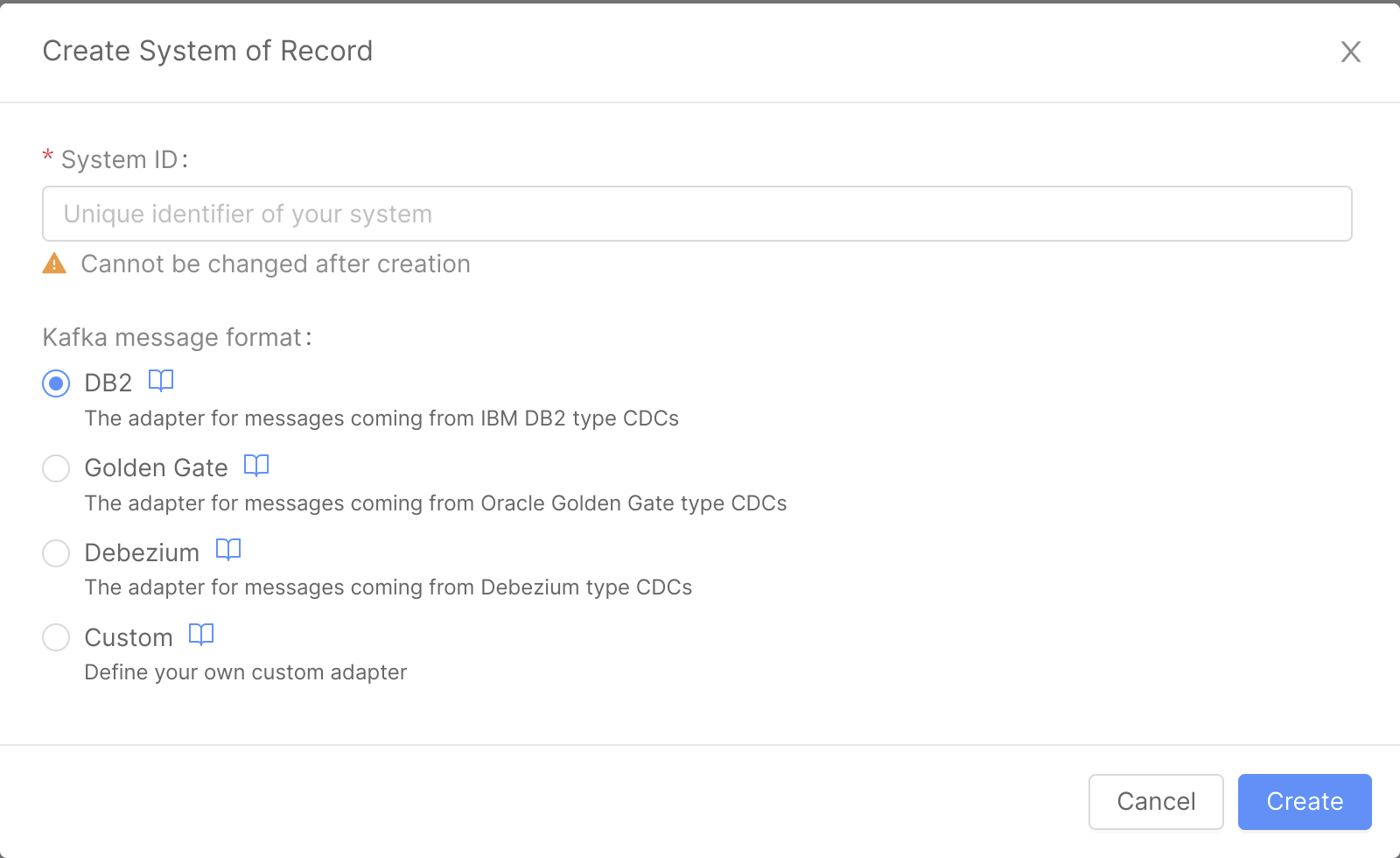
Task: Click the Golden Gate option label text
Action: [x=156, y=468]
